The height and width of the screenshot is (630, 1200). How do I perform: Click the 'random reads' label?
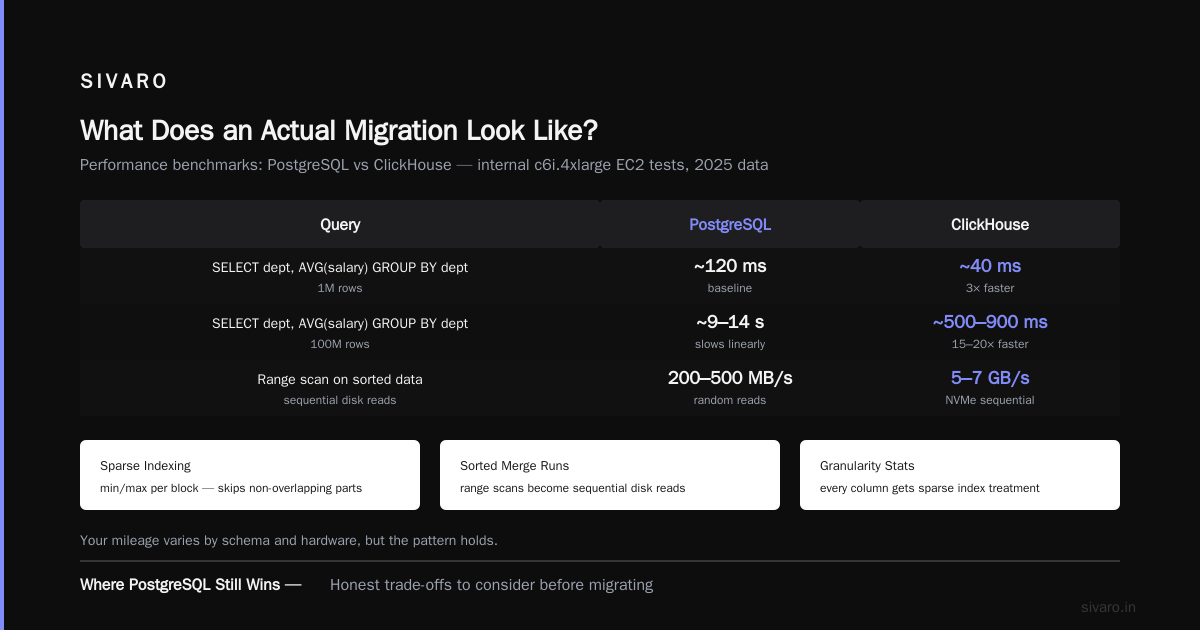[x=730, y=400]
